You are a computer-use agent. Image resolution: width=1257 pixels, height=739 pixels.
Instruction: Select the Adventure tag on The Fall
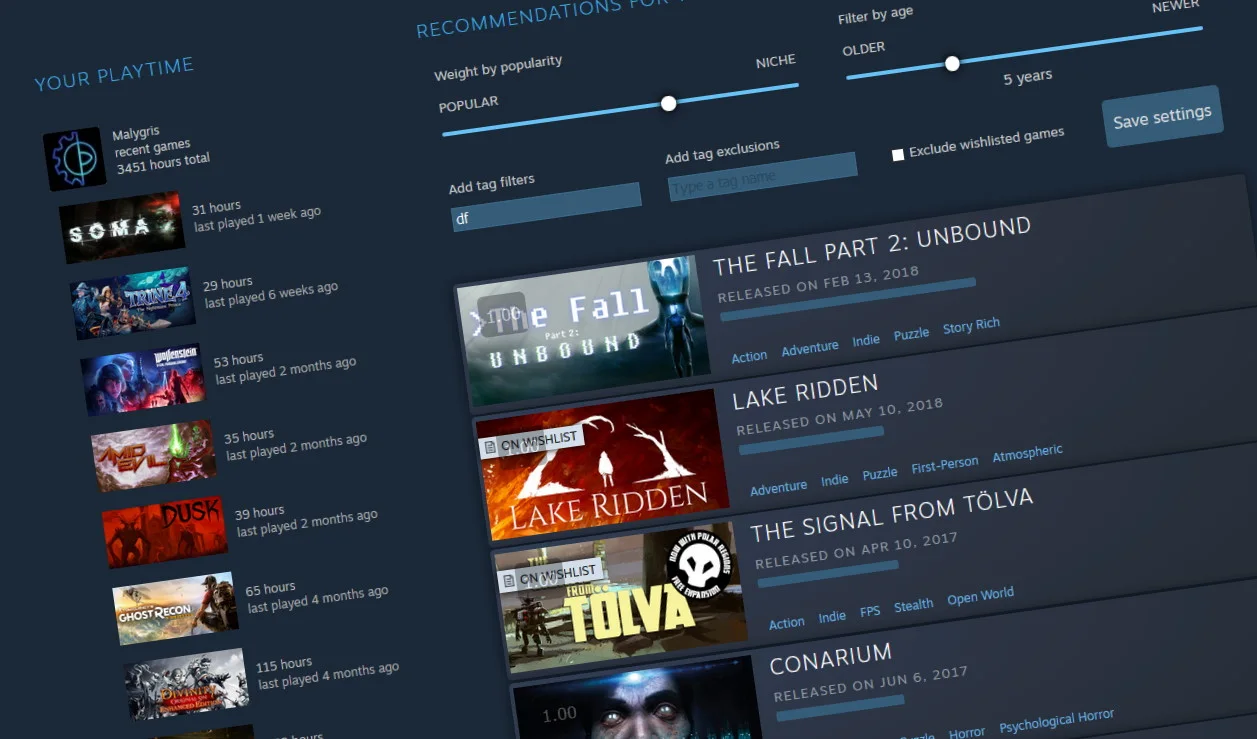(810, 347)
